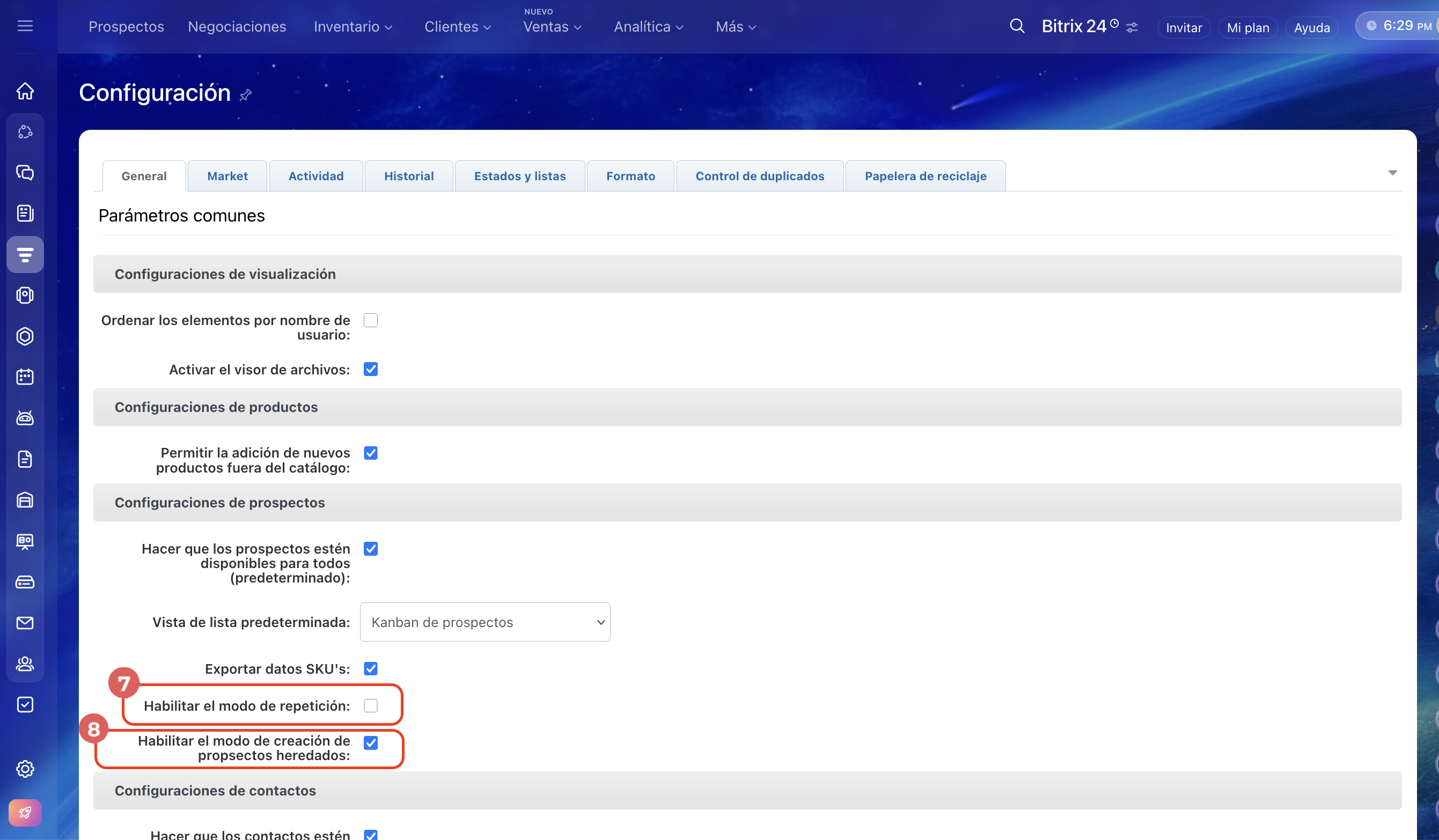Screen dimensions: 1439x840
Task: Open the Estados y listas tab
Action: coord(519,176)
